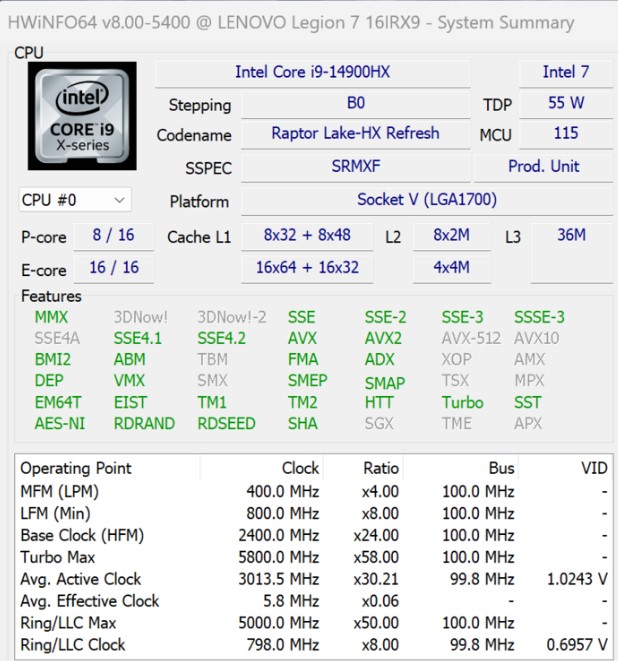Screen dimensions: 618x661
Task: Select the Base Clock (HFM) row
Action: pos(314,535)
